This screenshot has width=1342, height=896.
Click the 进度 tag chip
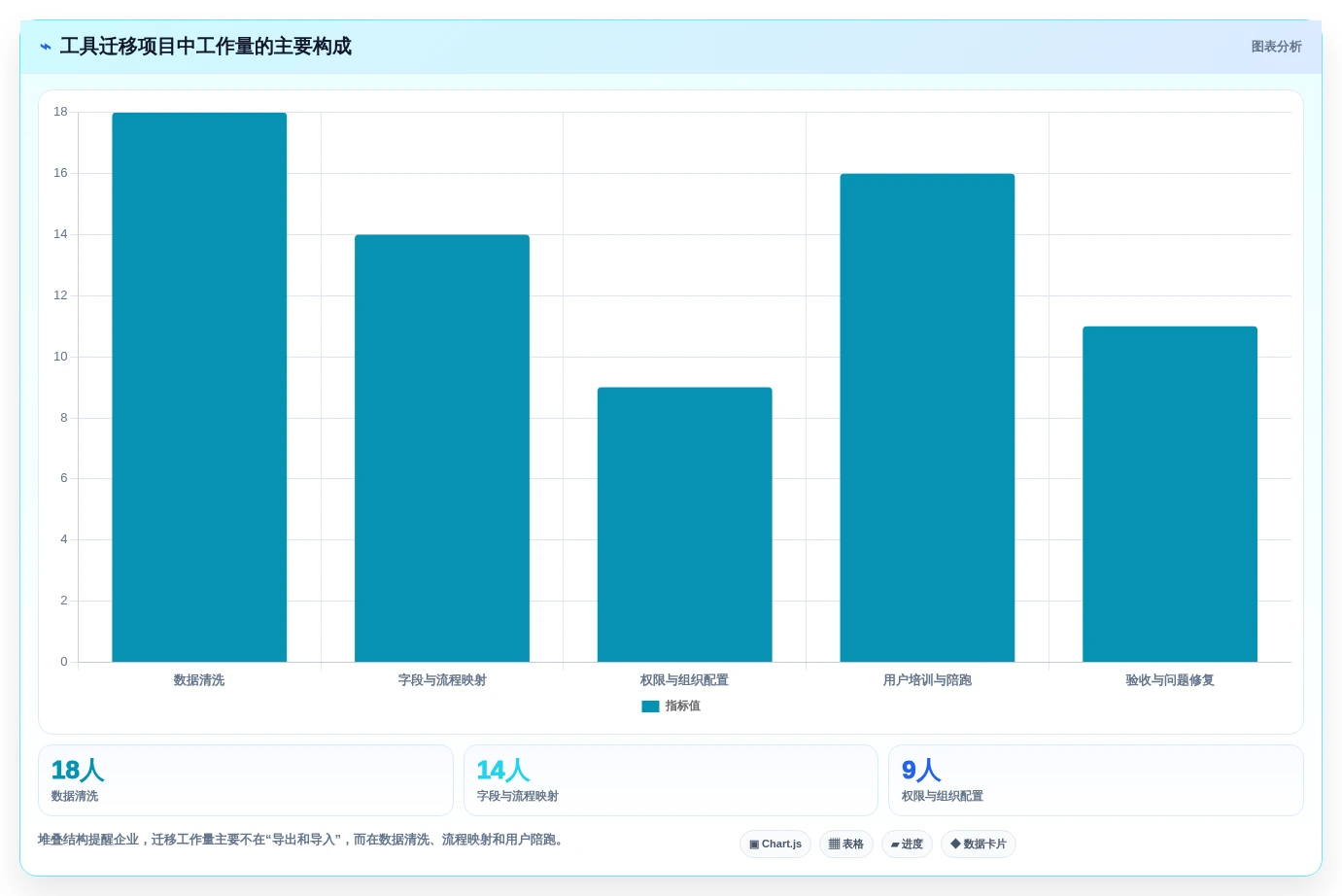tap(907, 844)
